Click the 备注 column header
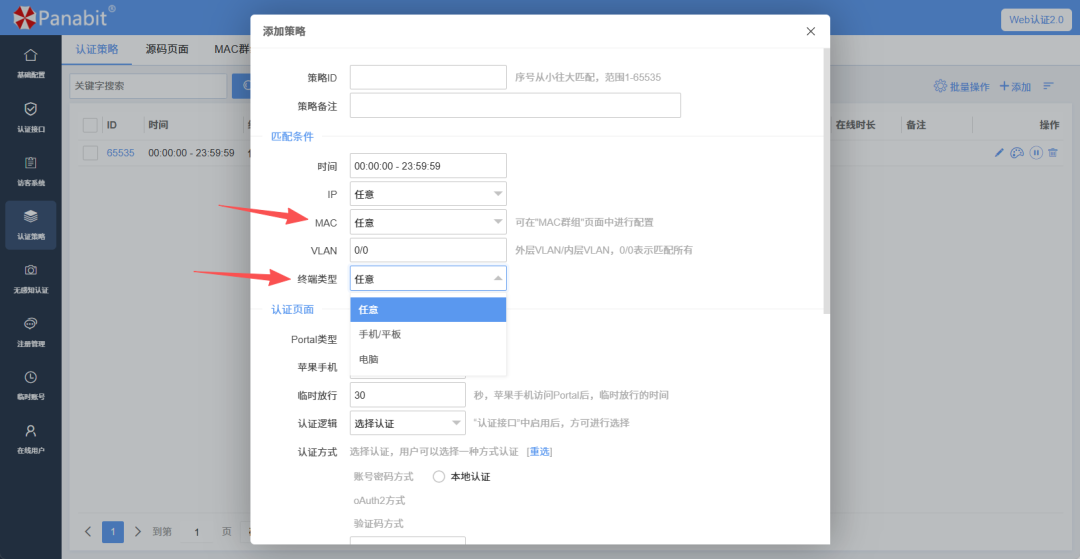This screenshot has width=1080, height=559. click(915, 125)
